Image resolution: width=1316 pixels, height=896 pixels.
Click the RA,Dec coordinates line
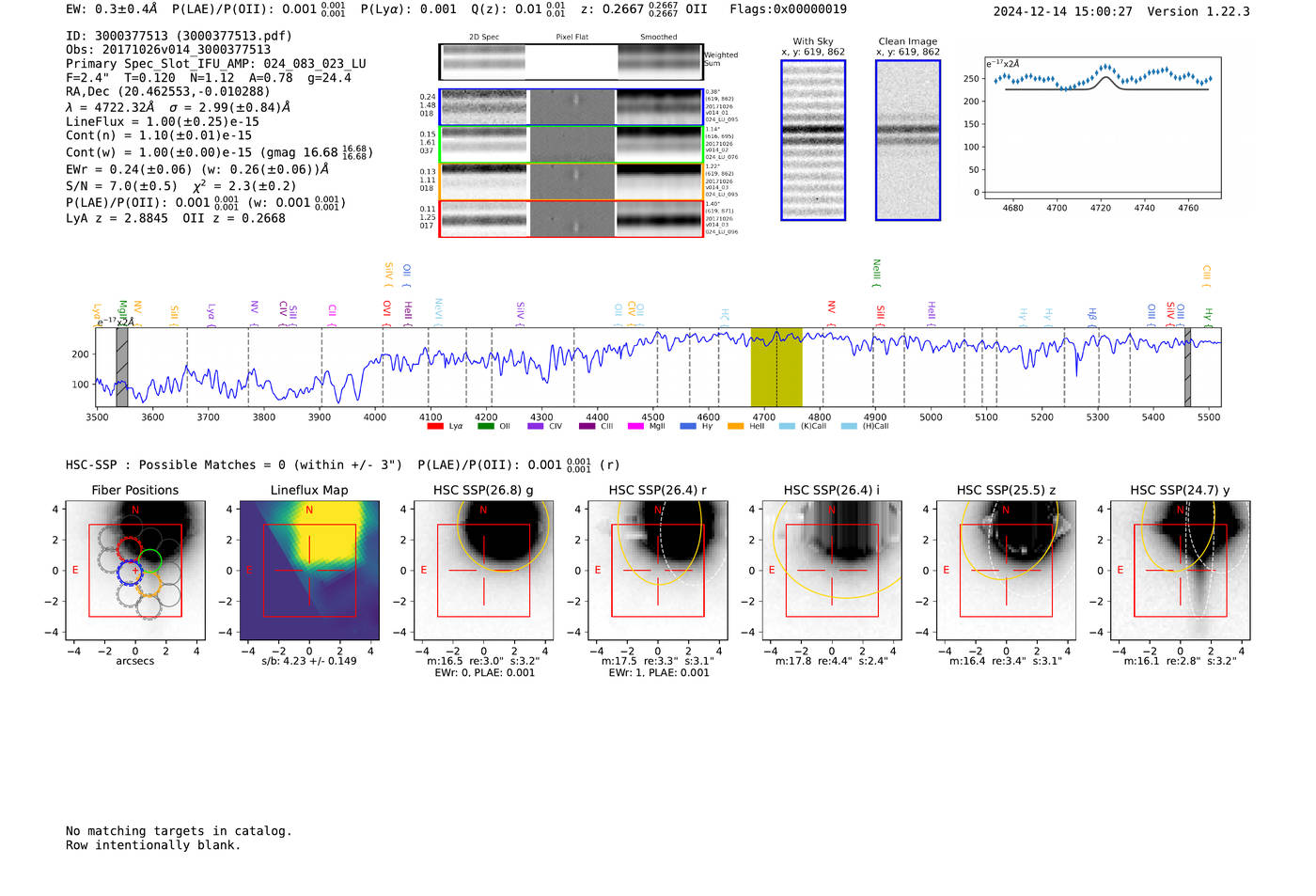167,91
